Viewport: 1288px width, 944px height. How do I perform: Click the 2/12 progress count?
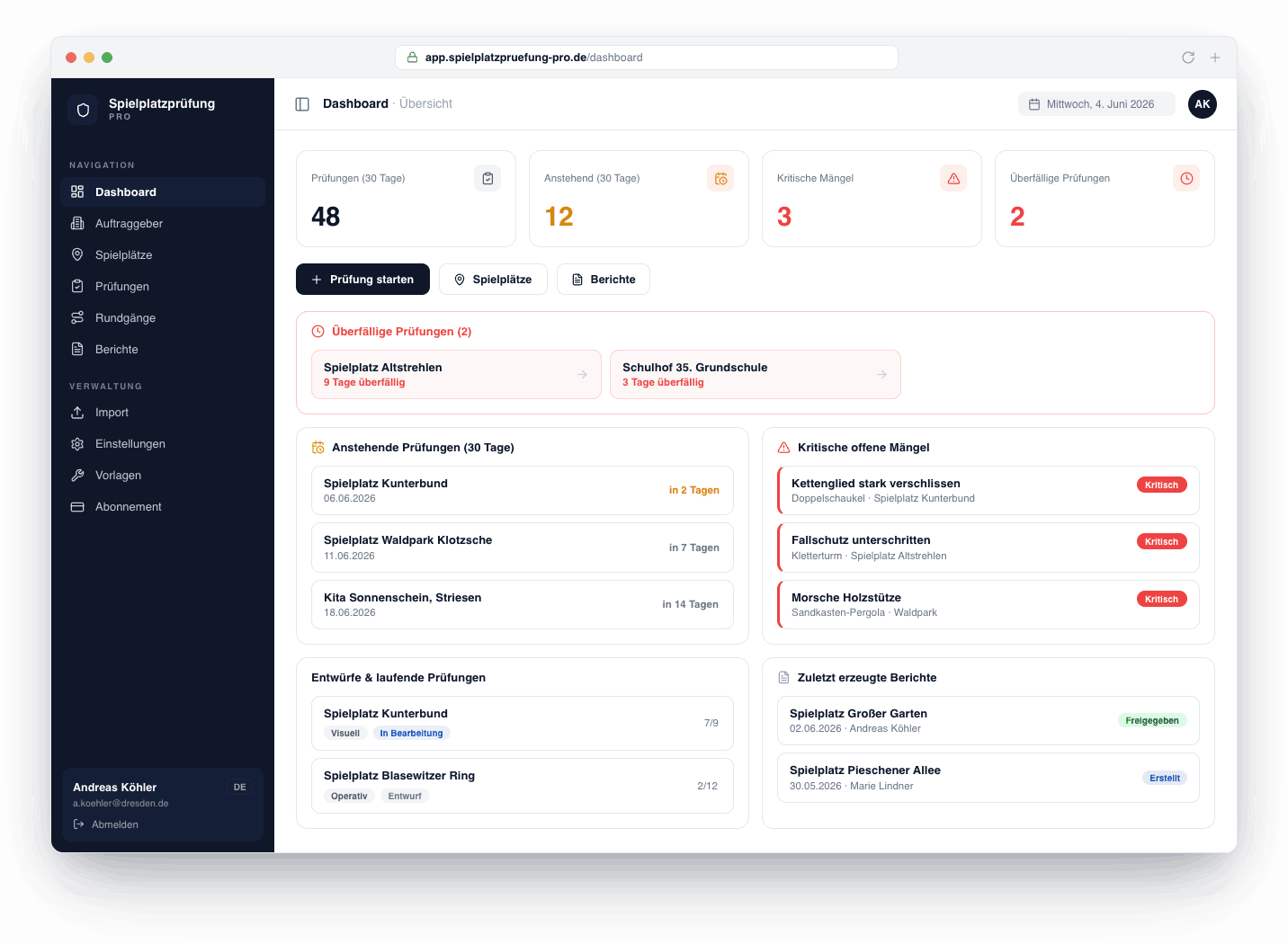708,786
